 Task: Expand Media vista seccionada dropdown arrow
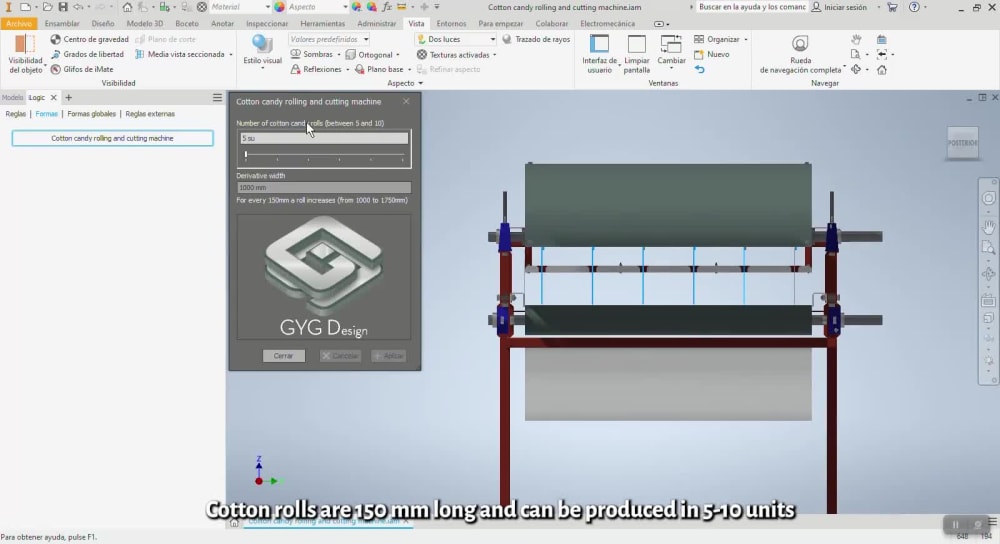click(x=231, y=55)
